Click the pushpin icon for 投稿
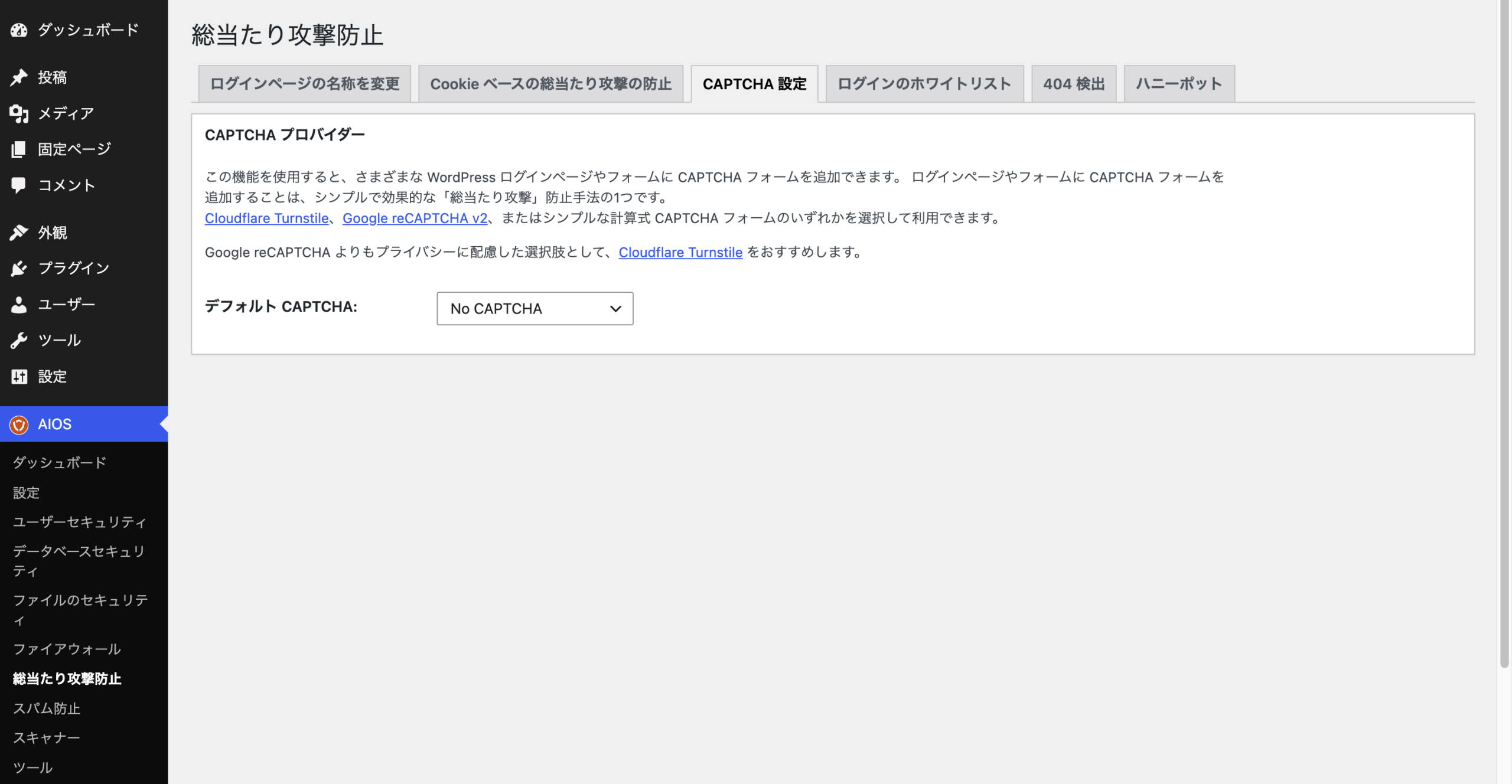The image size is (1512, 784). coord(19,77)
